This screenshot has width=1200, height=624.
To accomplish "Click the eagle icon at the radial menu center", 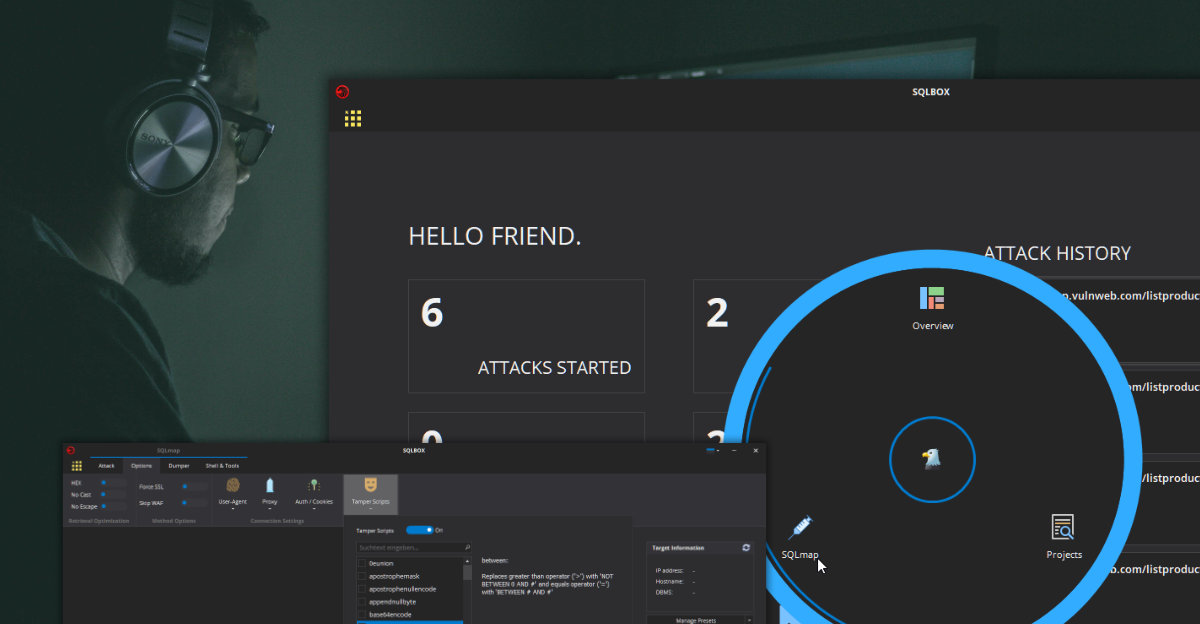I will (x=932, y=460).
